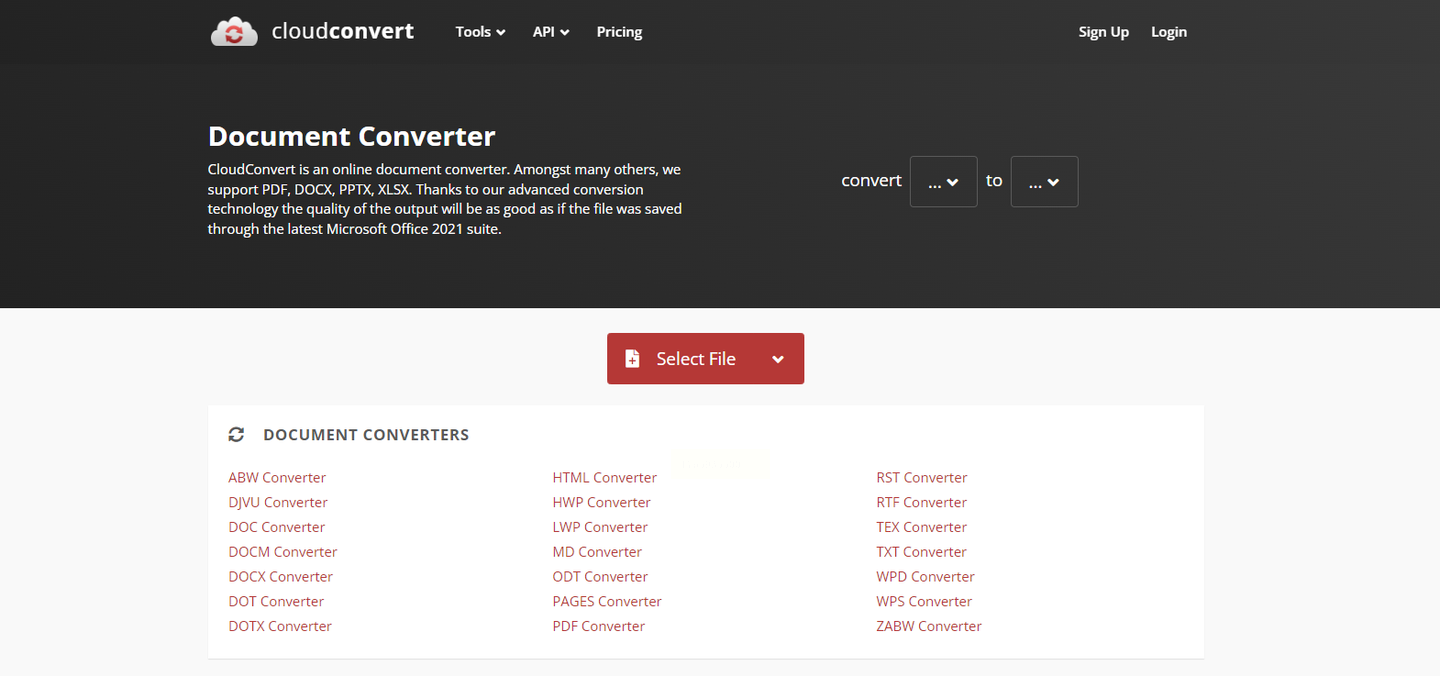Screen dimensions: 1440x676
Task: Open the WPS Converter link
Action: point(924,601)
